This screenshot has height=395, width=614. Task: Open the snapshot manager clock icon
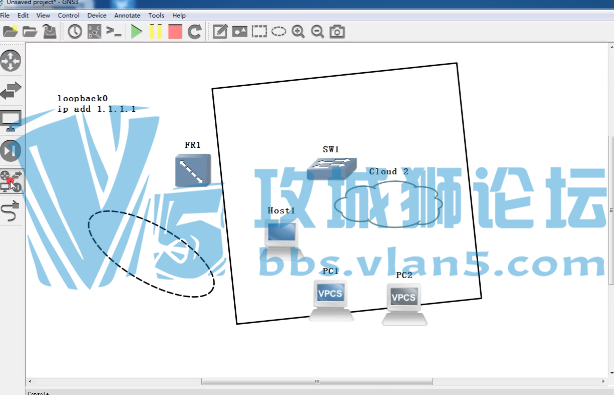point(75,31)
